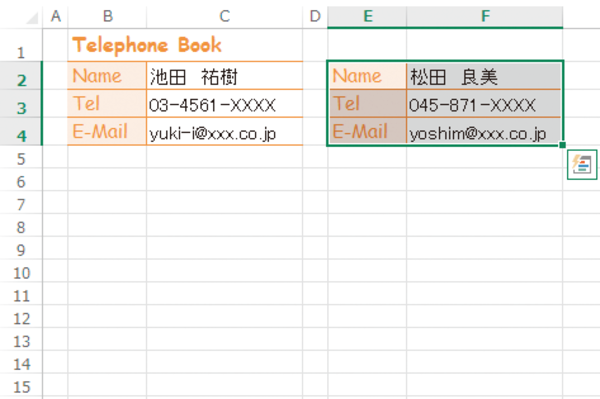The height and width of the screenshot is (399, 600).
Task: Select the cell with 'yuki-i@xxx.co.jp'
Action: (x=225, y=131)
